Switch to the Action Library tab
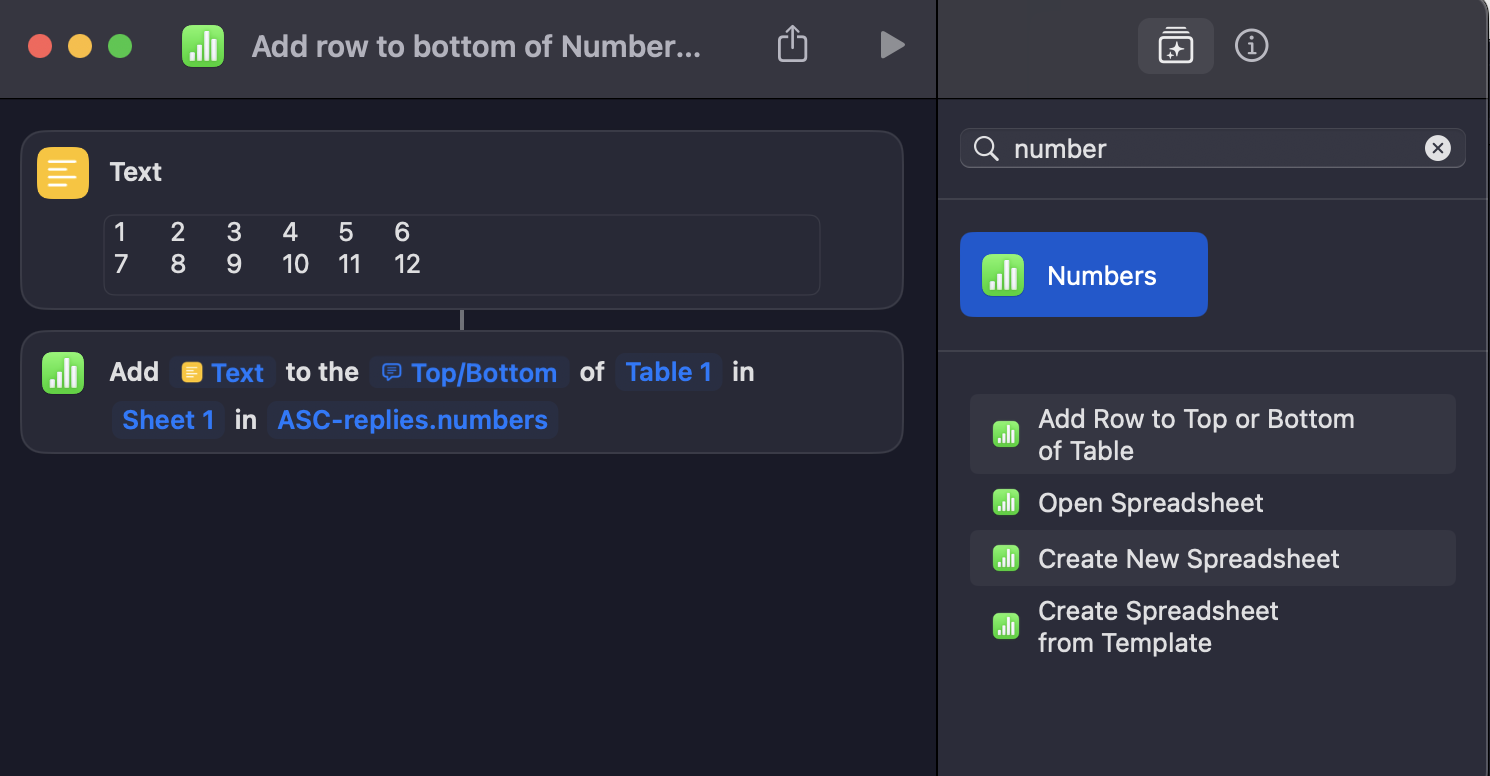 (1175, 45)
